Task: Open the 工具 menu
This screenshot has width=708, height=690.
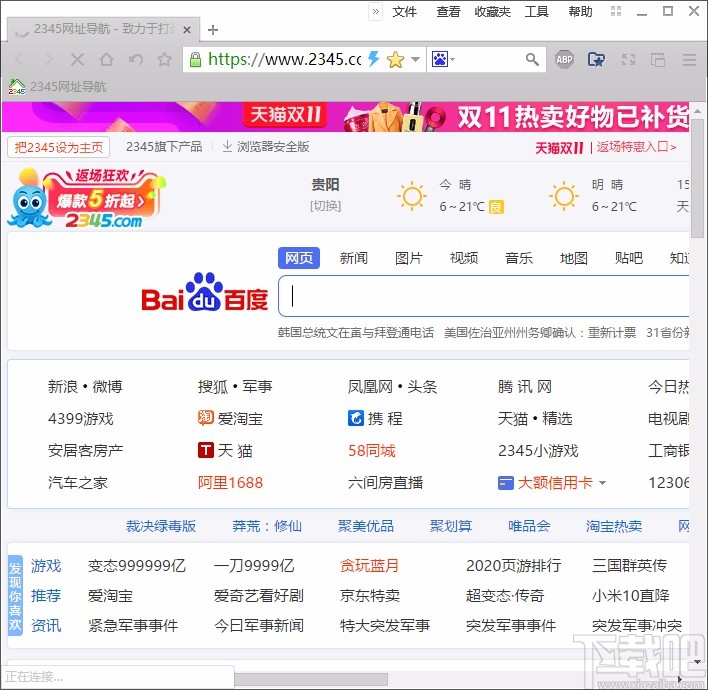Action: click(x=536, y=11)
